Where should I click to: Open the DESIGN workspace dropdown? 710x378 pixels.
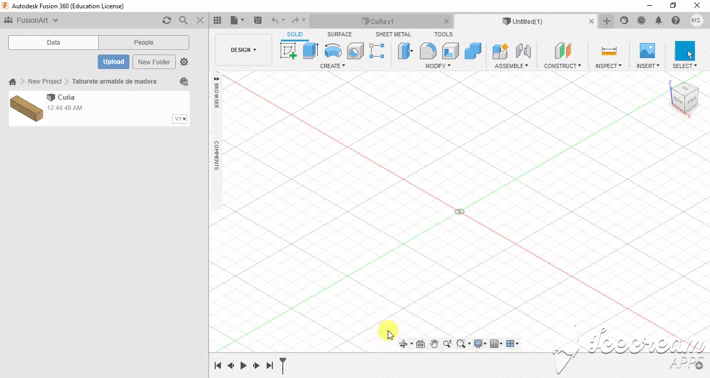coord(243,50)
